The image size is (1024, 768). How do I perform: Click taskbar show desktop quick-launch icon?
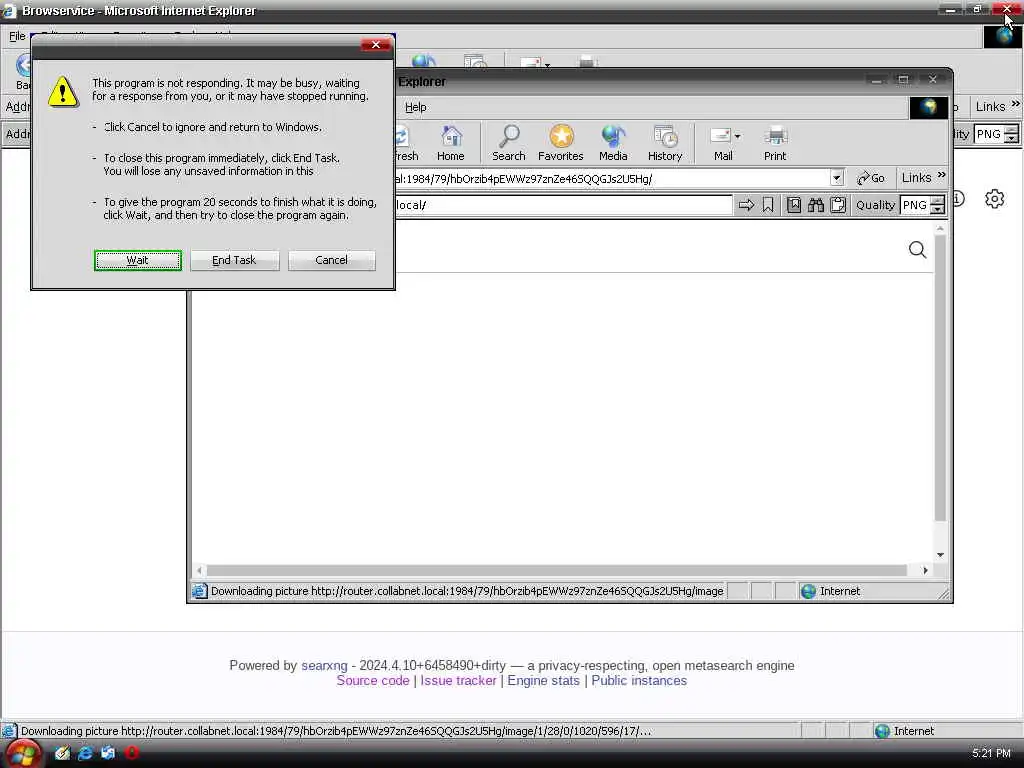[x=108, y=753]
